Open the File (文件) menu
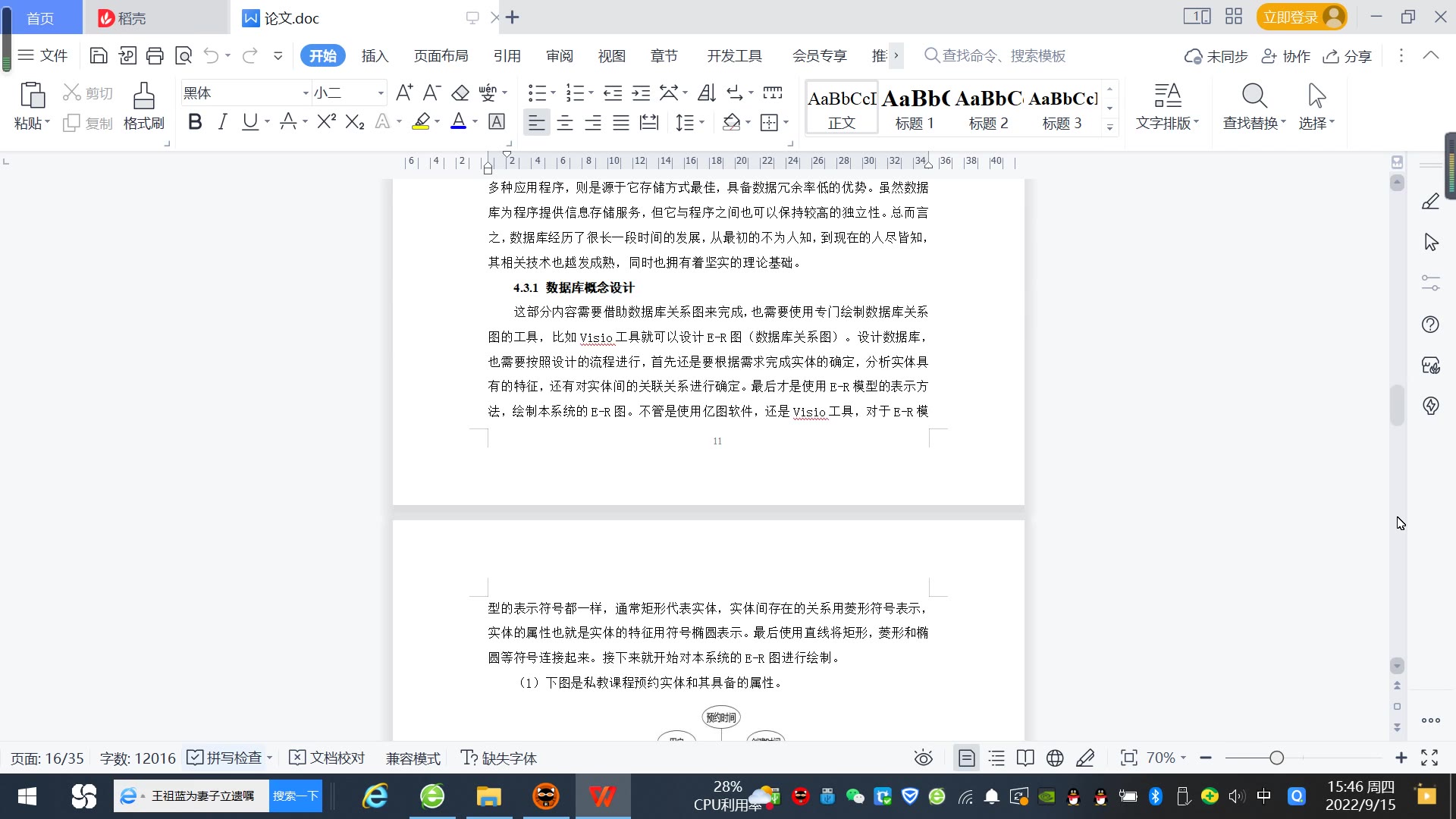The image size is (1456, 819). pyautogui.click(x=43, y=55)
